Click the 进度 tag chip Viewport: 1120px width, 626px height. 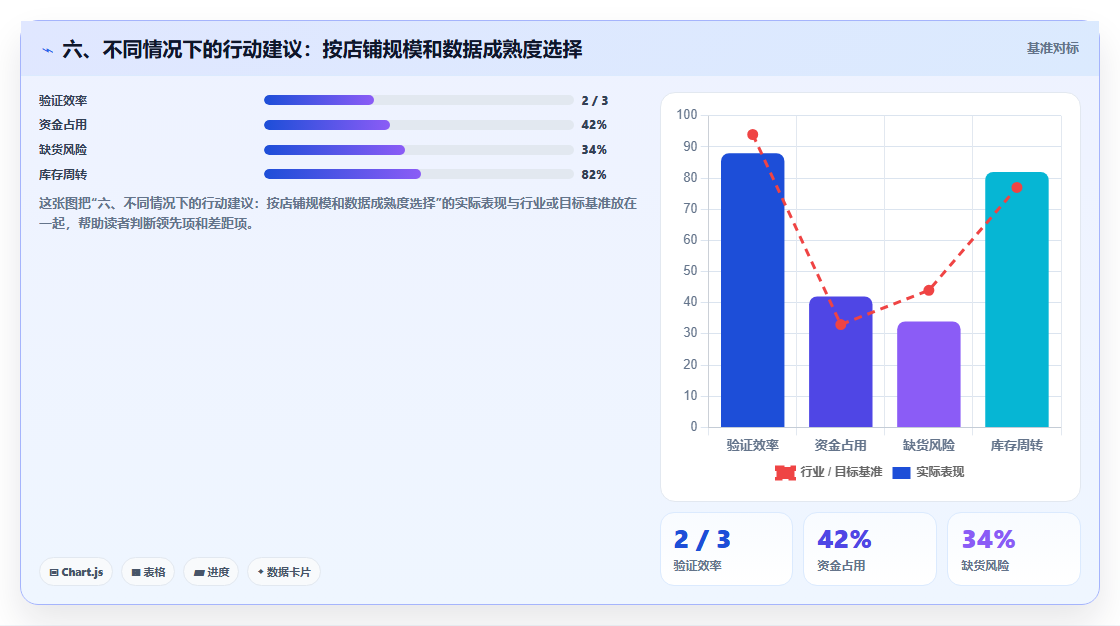coord(211,572)
